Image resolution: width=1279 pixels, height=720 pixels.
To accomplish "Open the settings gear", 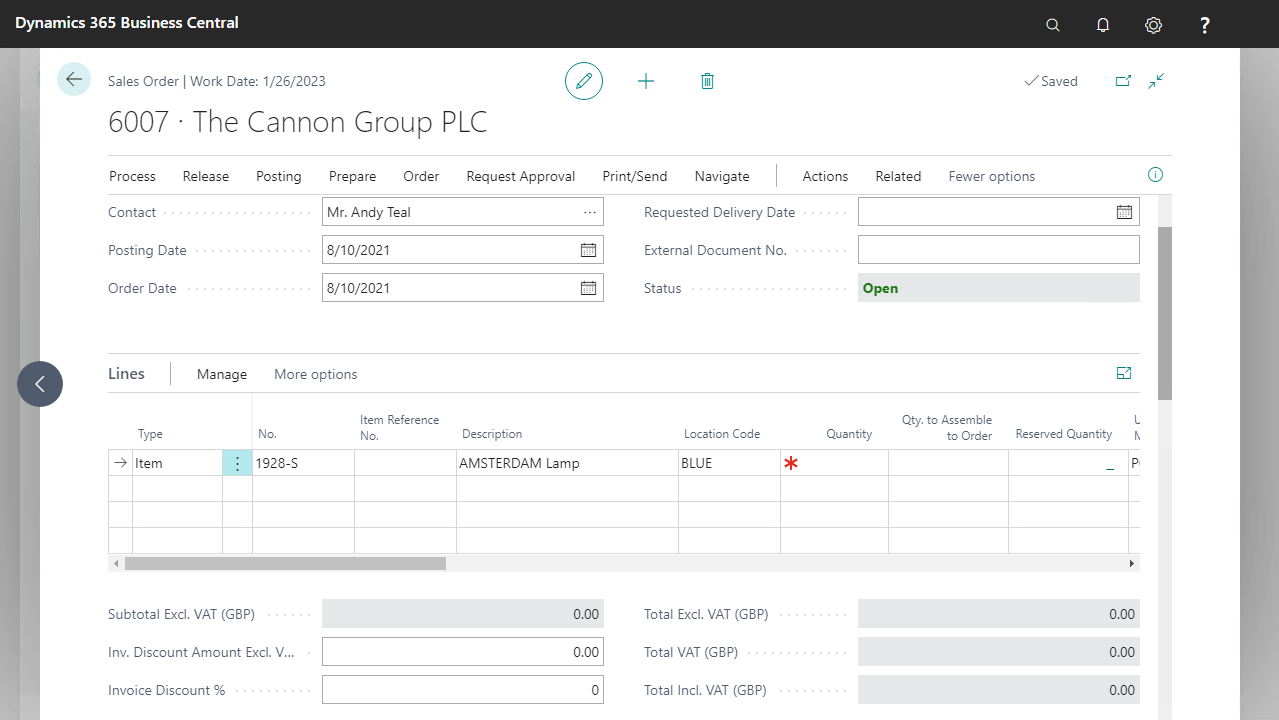I will (1153, 24).
